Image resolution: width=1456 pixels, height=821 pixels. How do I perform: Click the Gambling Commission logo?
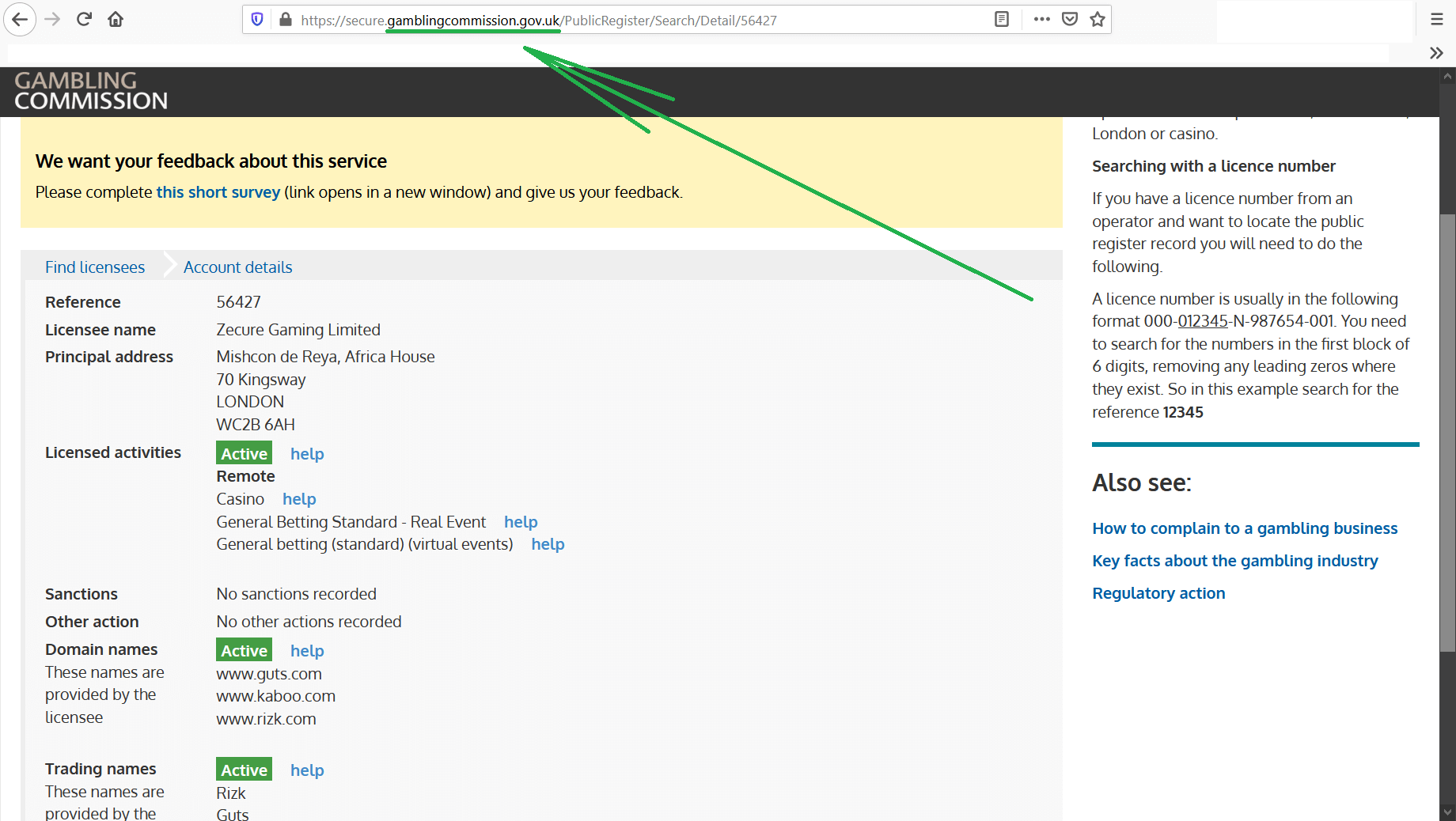[x=91, y=91]
